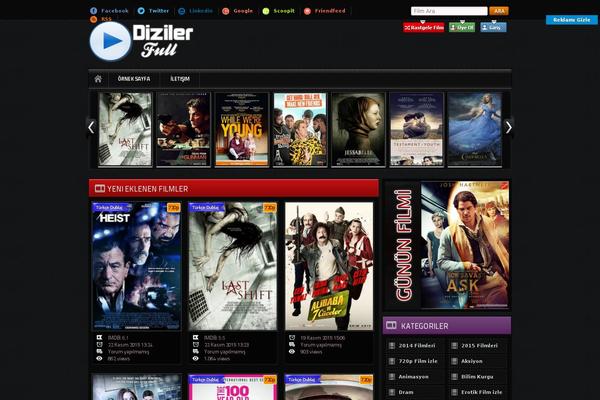Open While We're Young carousel poster
This screenshot has height=400, width=600.
242,129
